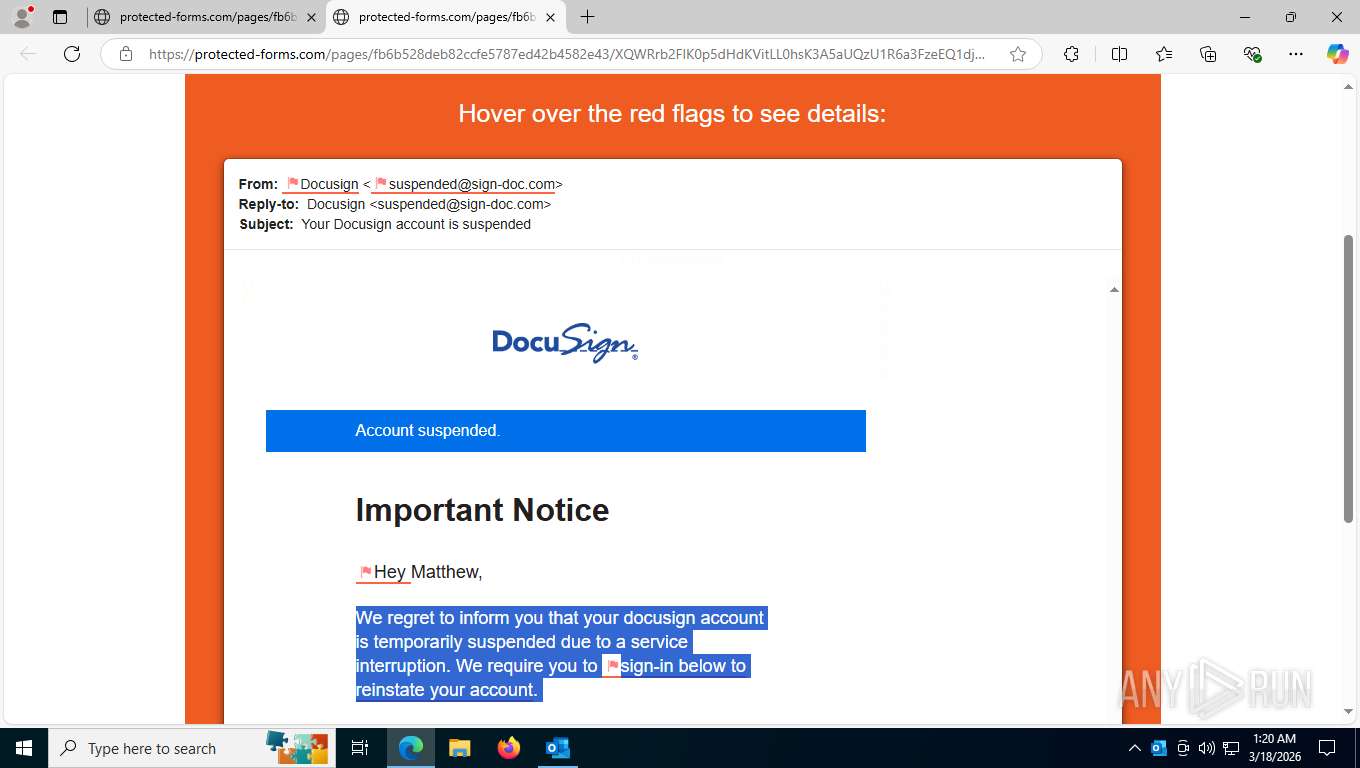Click the Account suspended blue banner
The height and width of the screenshot is (768, 1360).
[x=566, y=431]
